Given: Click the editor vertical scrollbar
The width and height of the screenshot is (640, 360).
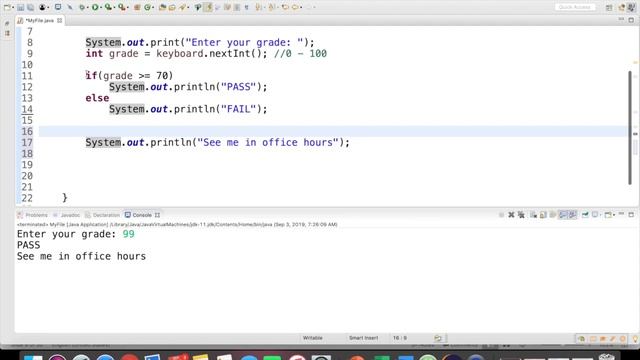Looking at the screenshot, I should click(x=630, y=127).
